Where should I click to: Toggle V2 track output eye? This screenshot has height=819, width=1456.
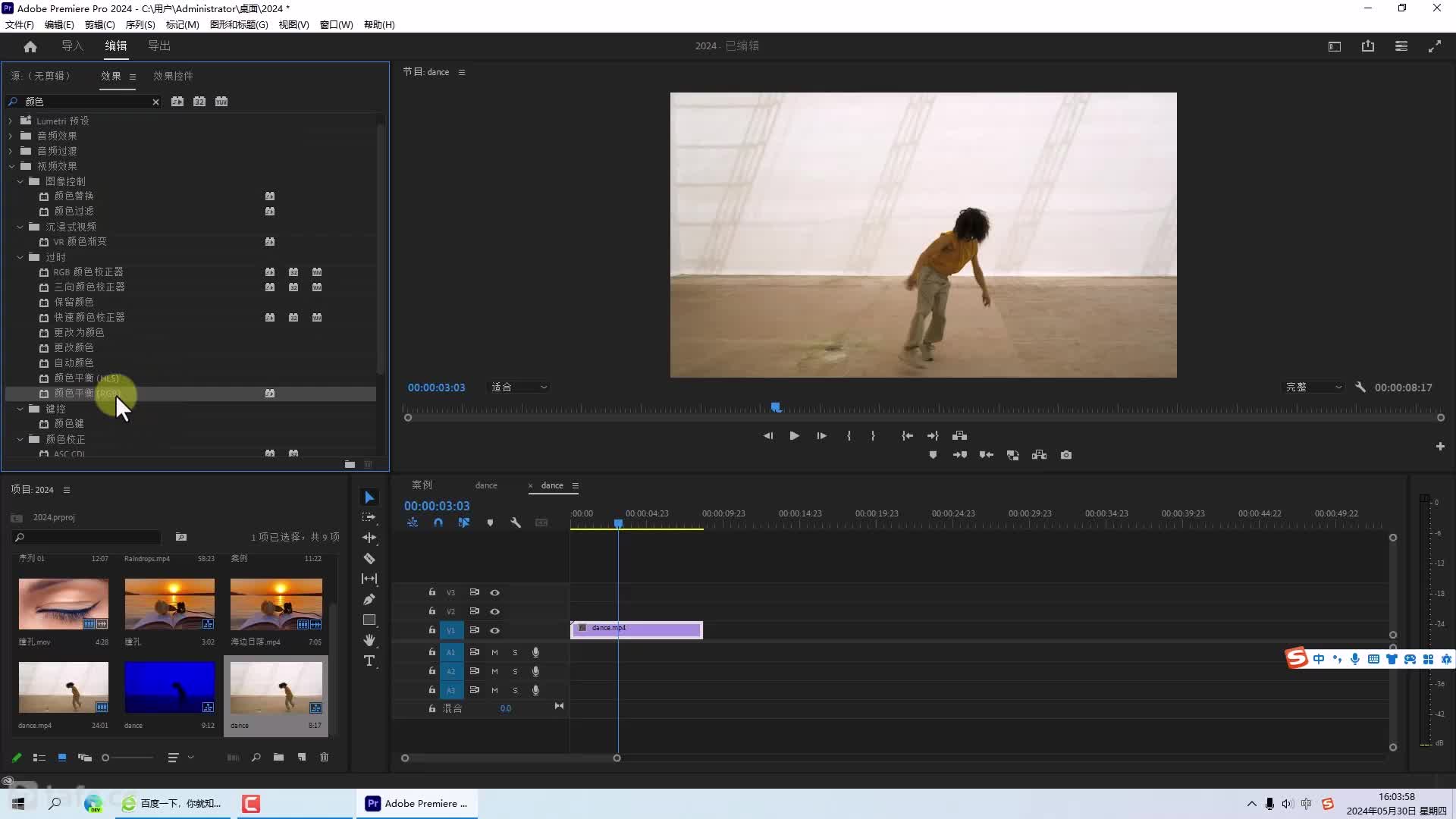[494, 611]
